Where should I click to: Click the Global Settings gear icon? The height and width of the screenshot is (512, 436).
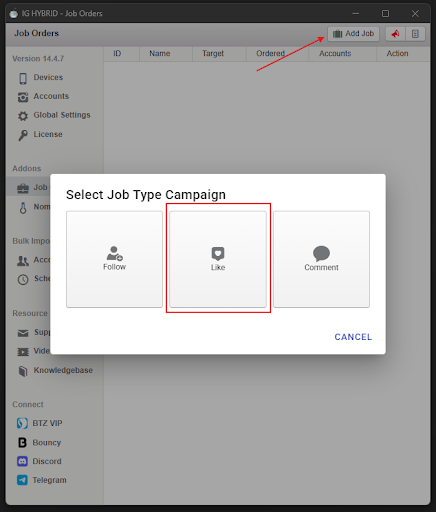point(23,116)
